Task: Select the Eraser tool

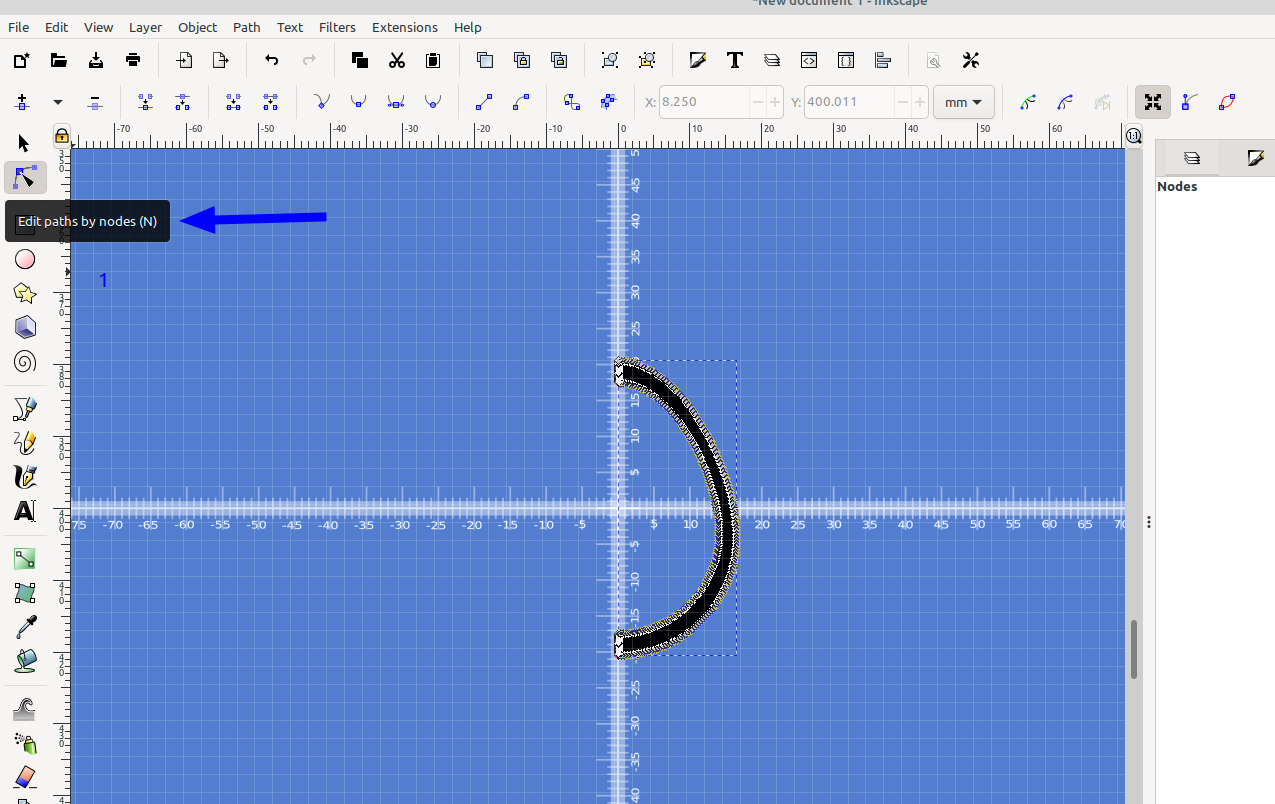Action: point(25,777)
